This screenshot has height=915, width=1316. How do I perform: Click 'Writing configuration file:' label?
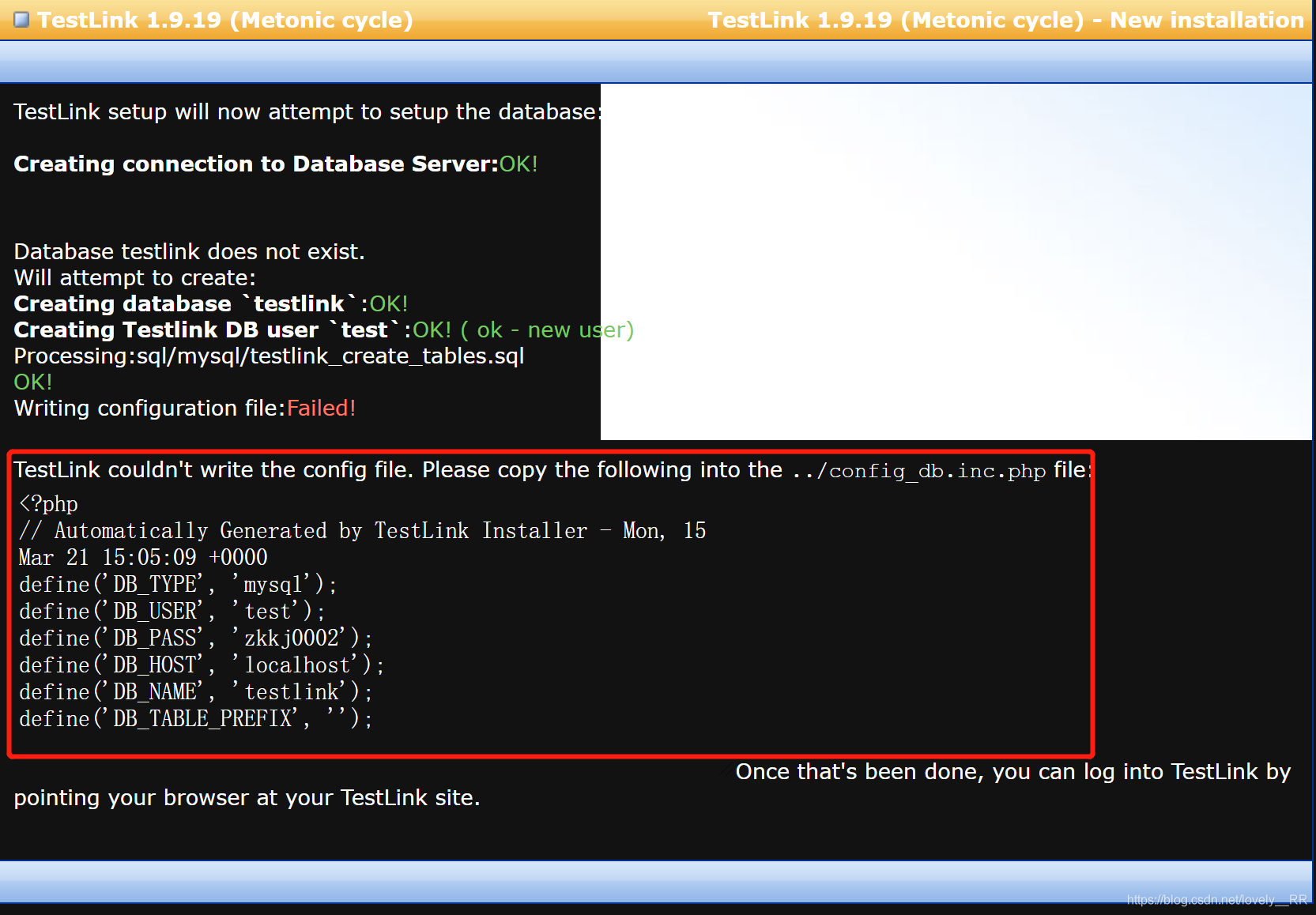click(149, 408)
